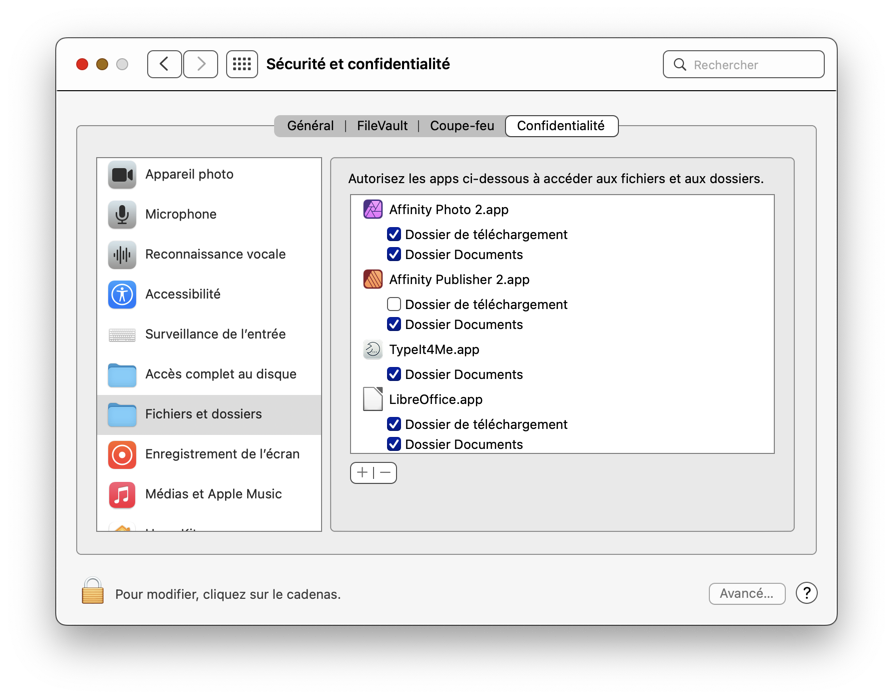Enable Dossier de téléchargement for Affinity Publisher 2
The height and width of the screenshot is (699, 893).
[394, 305]
